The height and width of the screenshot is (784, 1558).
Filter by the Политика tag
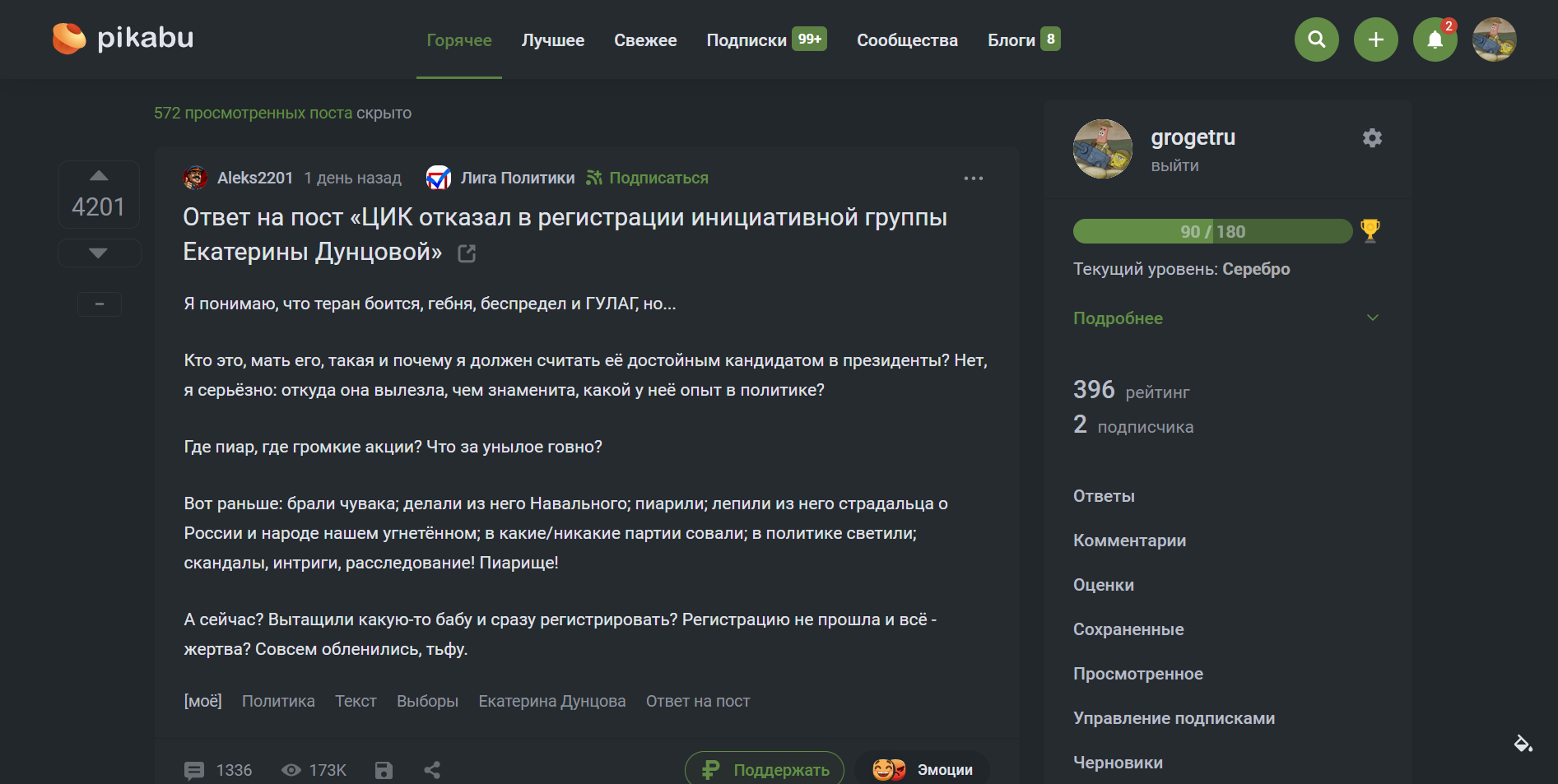tap(278, 701)
